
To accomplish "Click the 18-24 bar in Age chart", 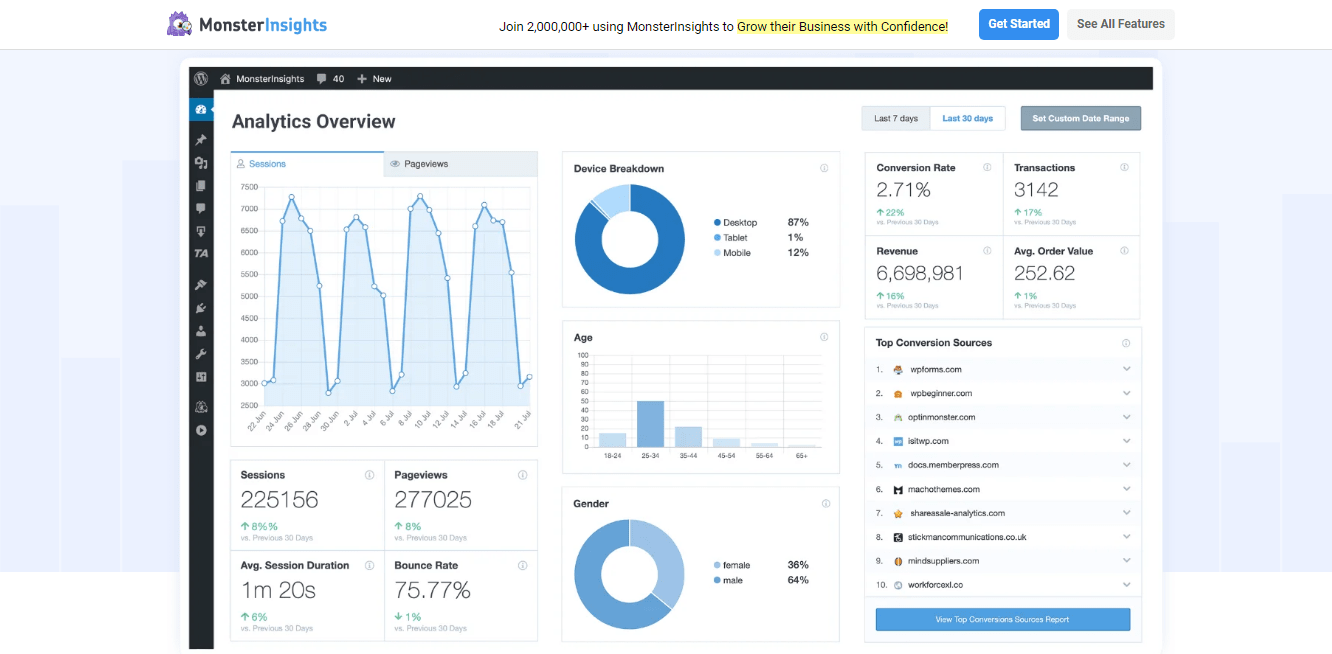I will click(x=612, y=440).
